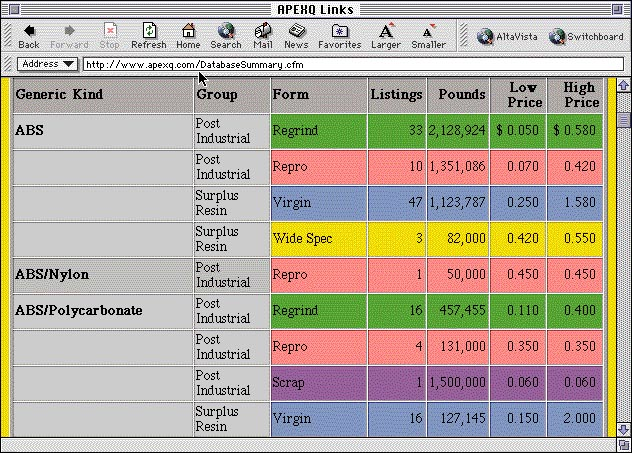Go to the Home page
This screenshot has width=632, height=453.
(x=188, y=36)
